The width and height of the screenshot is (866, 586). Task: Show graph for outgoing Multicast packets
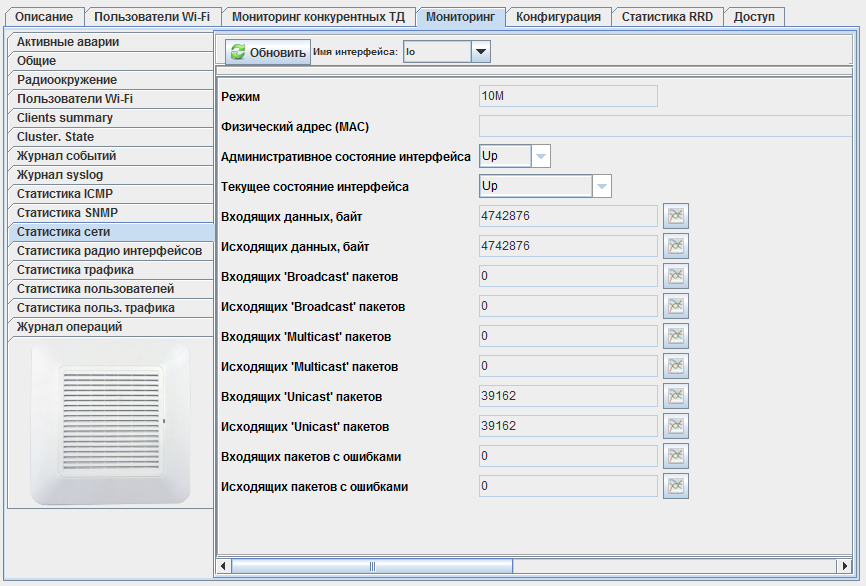pyautogui.click(x=677, y=366)
